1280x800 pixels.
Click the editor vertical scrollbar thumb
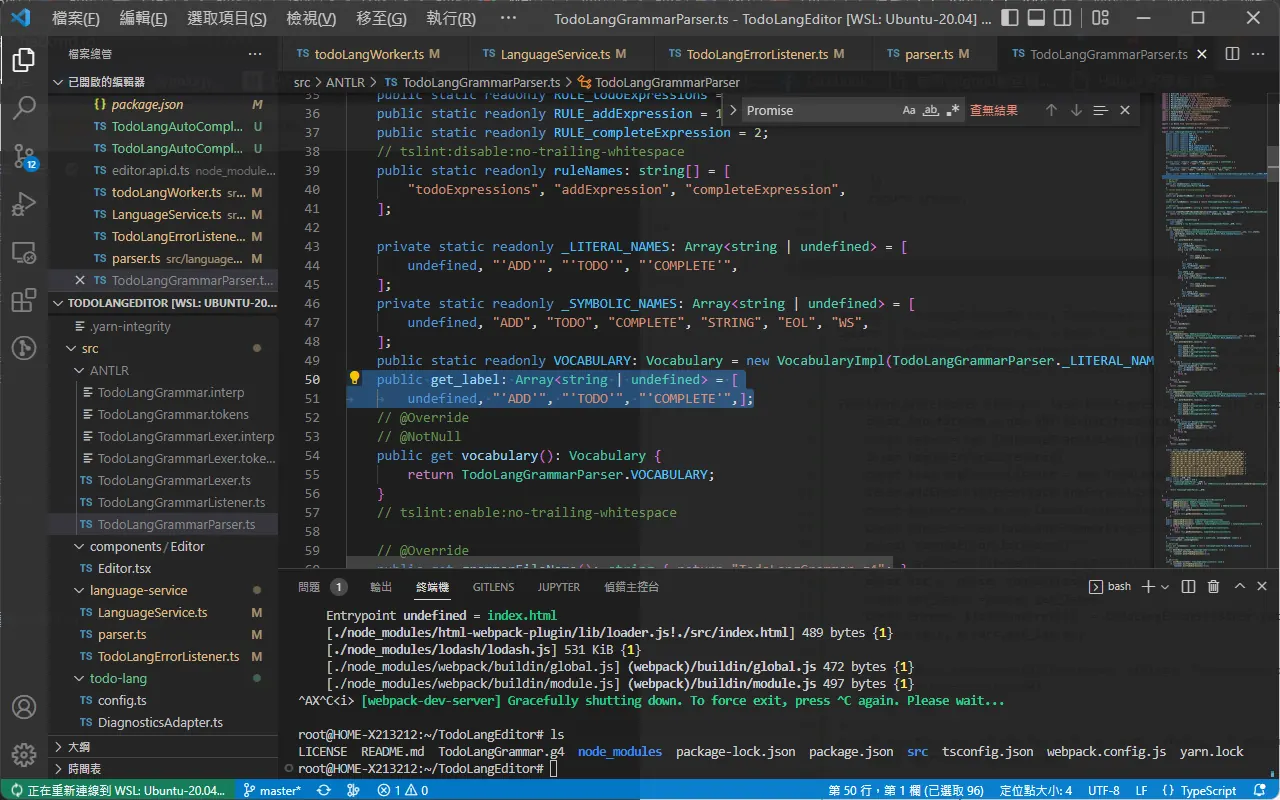1273,160
